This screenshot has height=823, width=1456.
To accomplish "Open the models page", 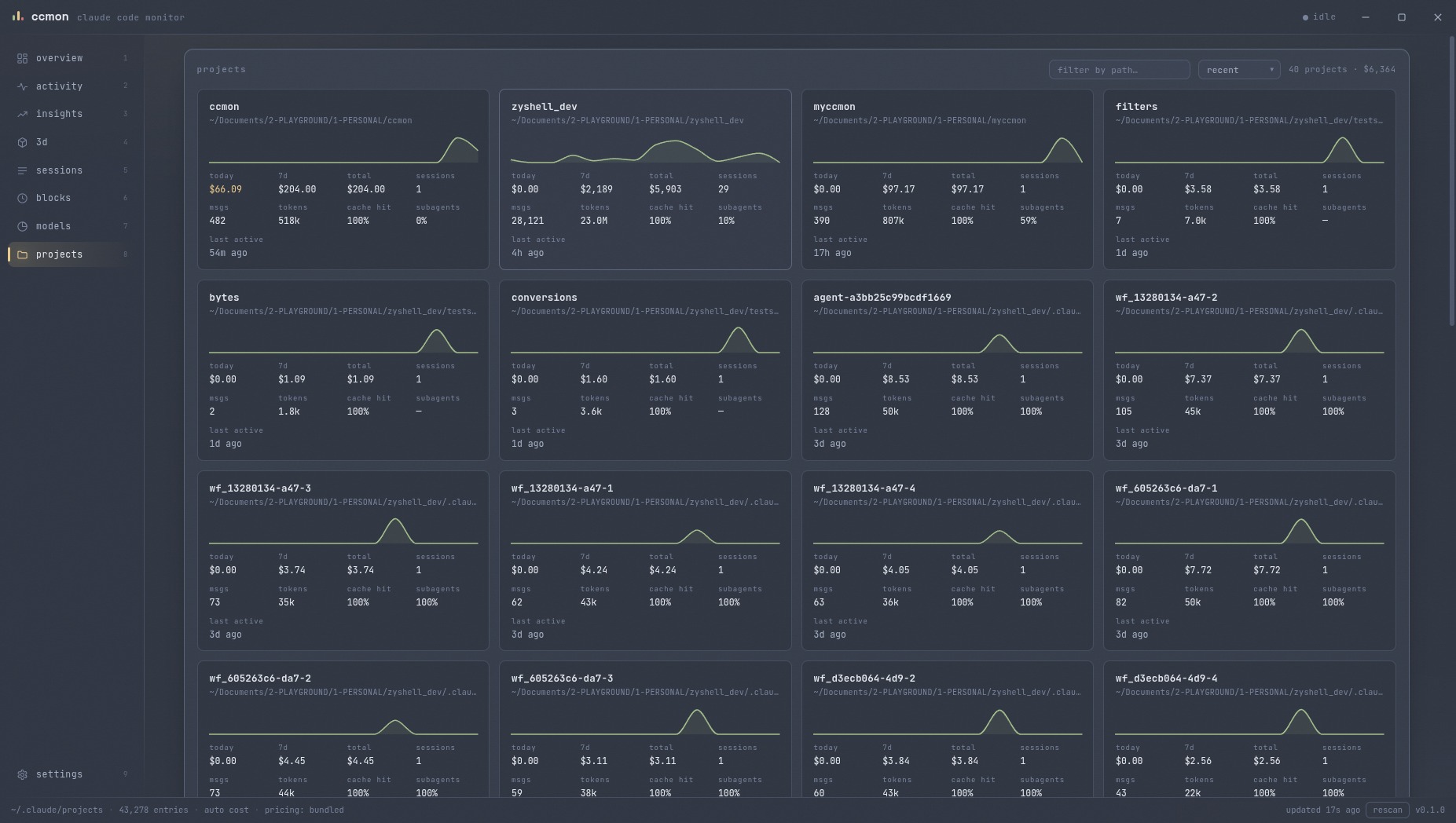I will point(72,226).
